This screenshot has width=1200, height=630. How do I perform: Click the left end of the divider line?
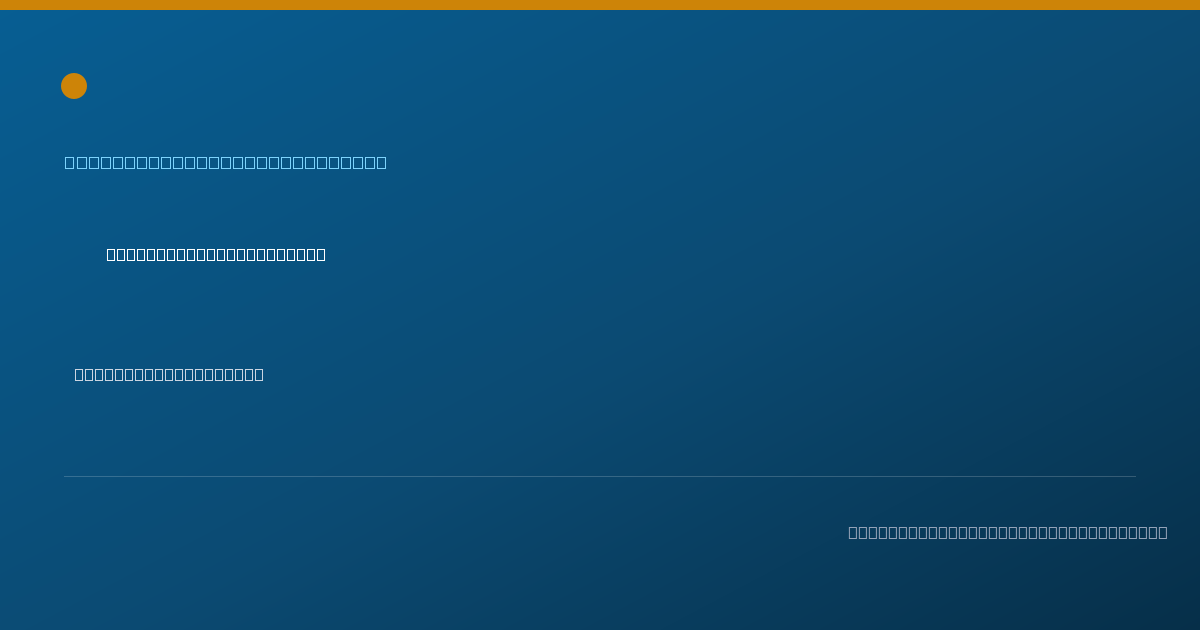(x=66, y=476)
